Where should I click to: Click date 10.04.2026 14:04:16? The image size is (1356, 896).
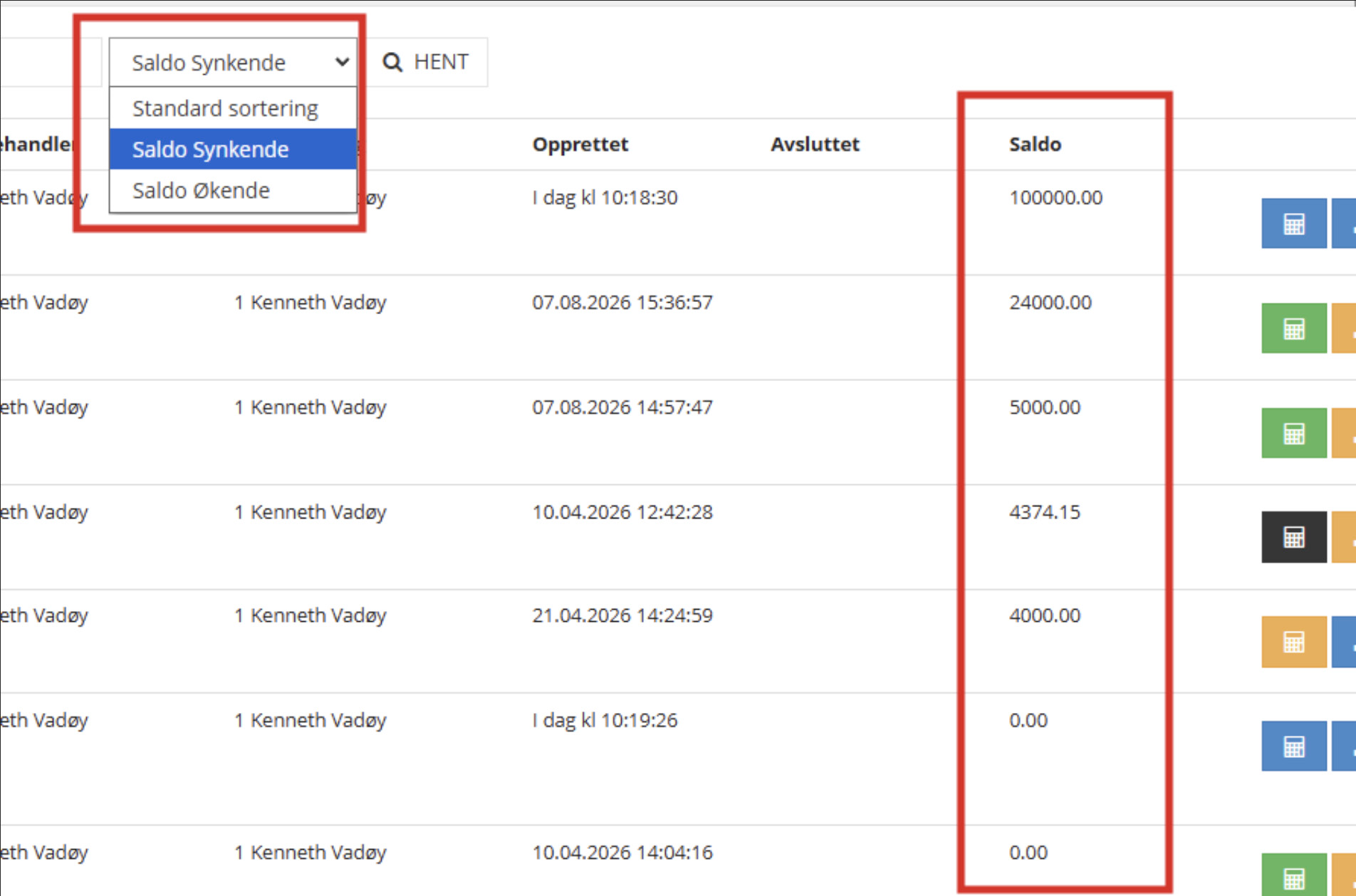622,853
